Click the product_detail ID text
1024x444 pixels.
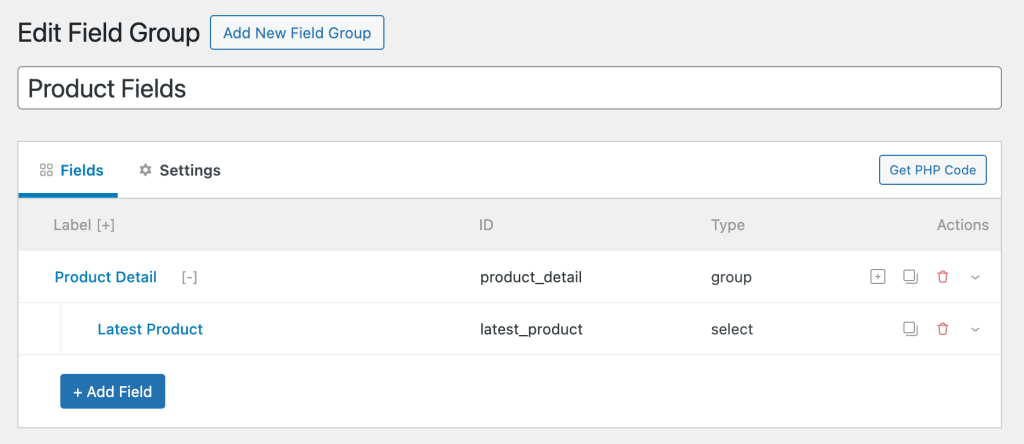point(530,277)
